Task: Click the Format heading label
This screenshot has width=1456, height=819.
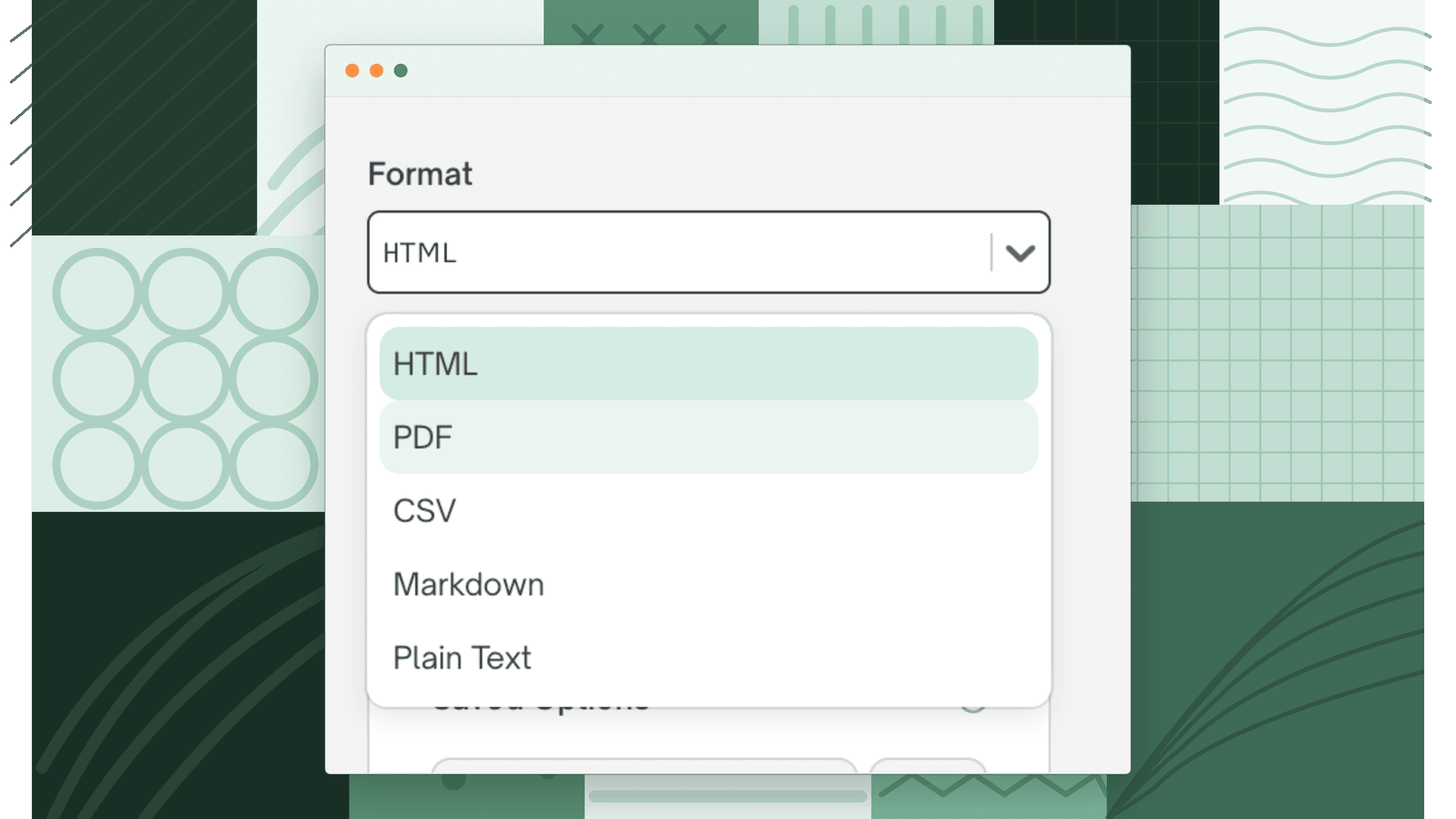Action: pos(420,174)
